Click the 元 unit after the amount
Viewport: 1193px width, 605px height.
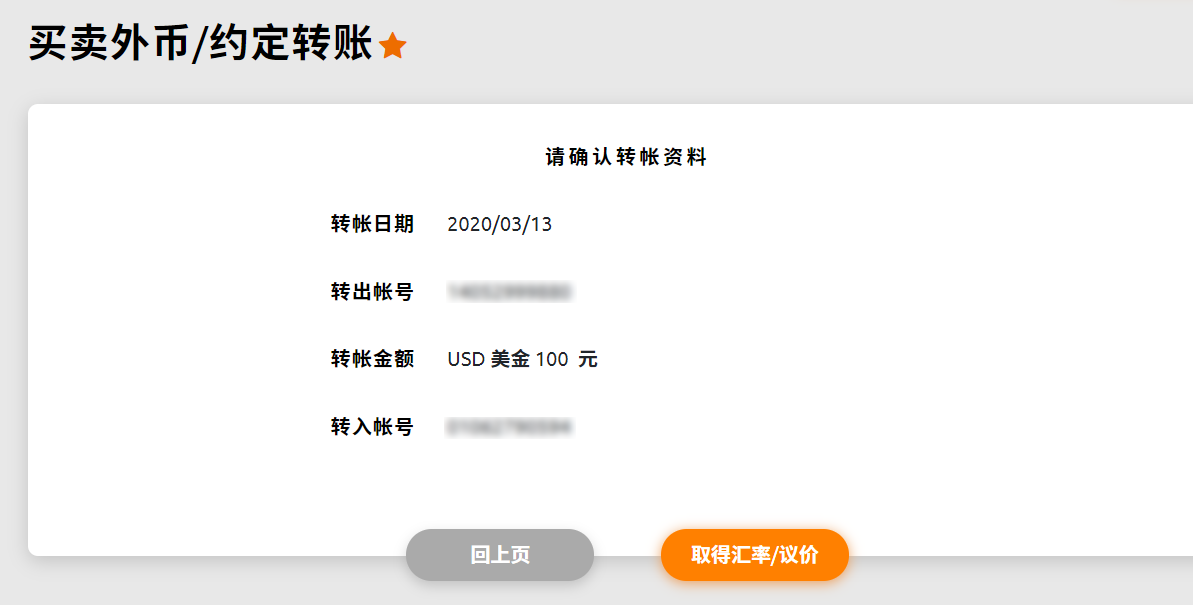[x=588, y=359]
